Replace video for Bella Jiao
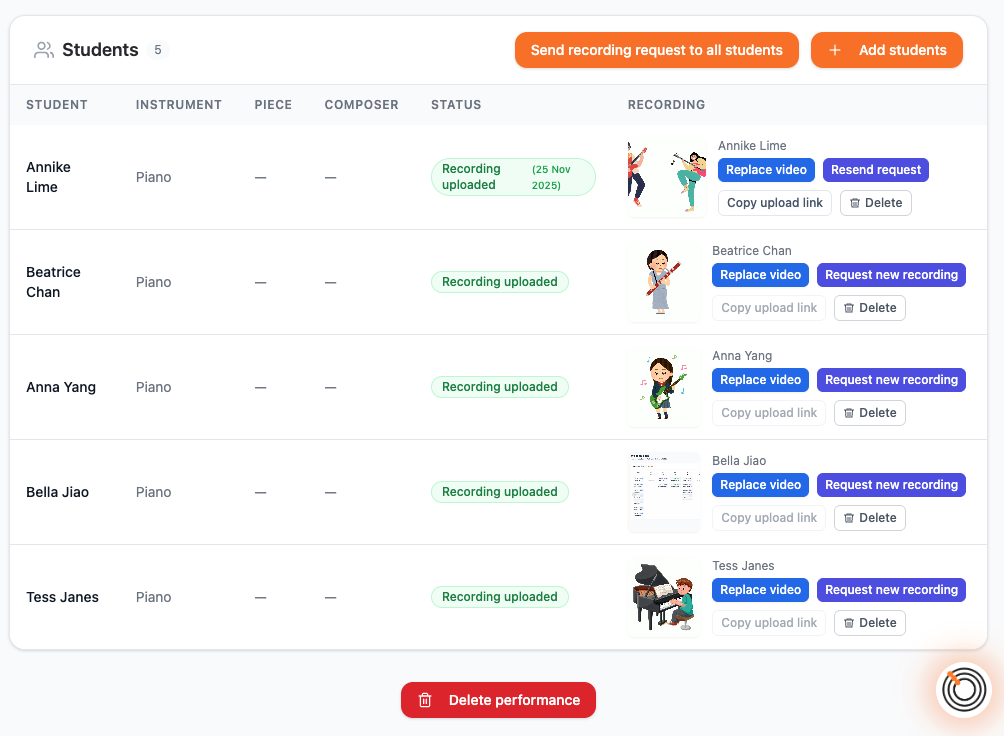The image size is (1004, 736). [x=760, y=485]
